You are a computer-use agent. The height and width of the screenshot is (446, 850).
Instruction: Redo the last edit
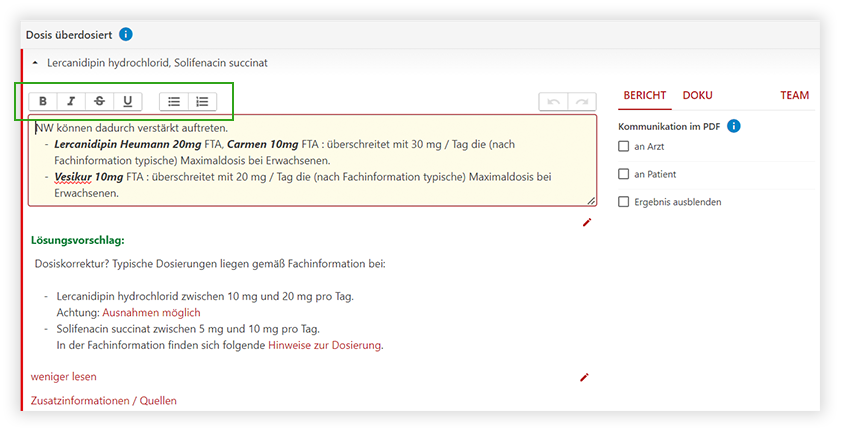[x=581, y=102]
